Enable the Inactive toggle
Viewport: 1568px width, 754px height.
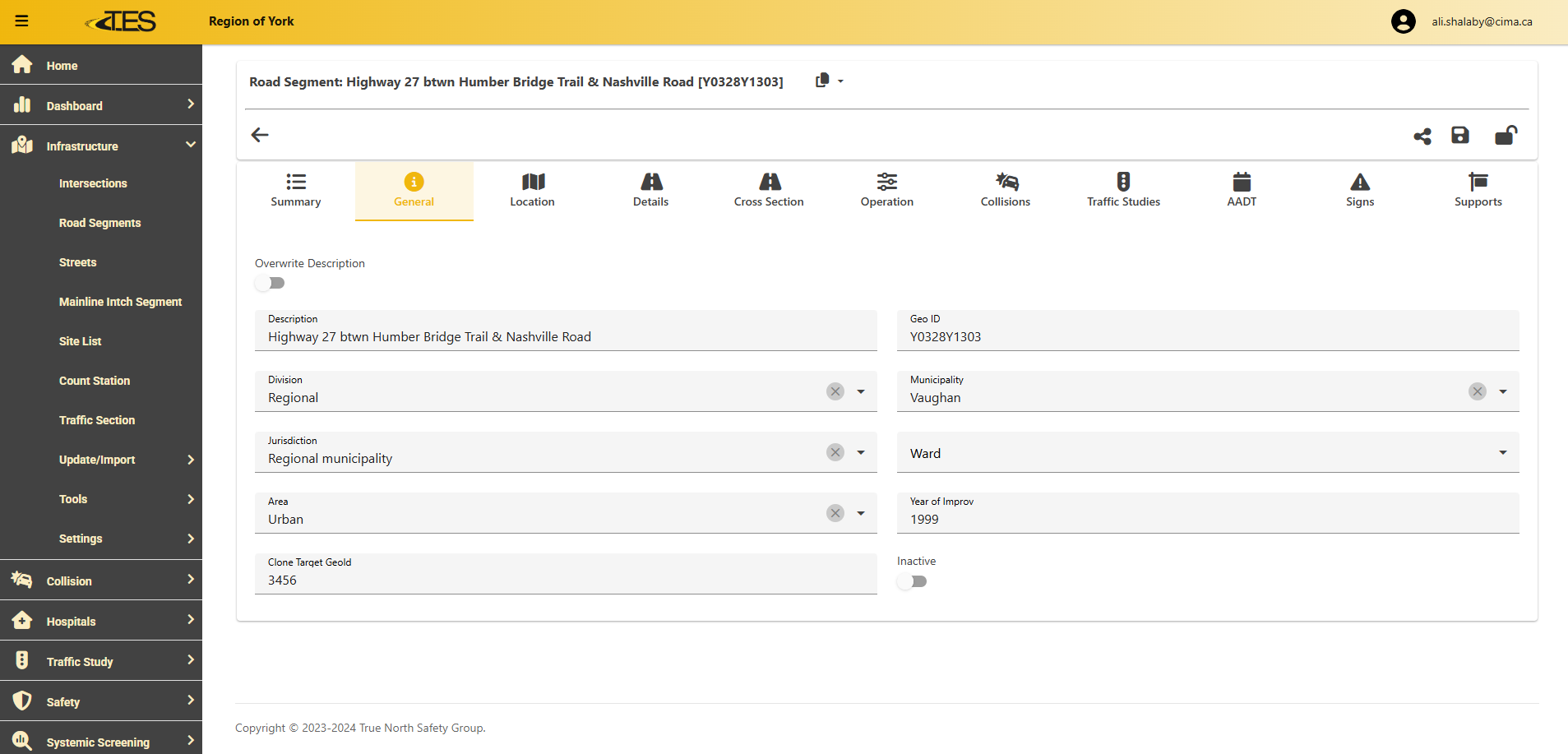(x=912, y=581)
